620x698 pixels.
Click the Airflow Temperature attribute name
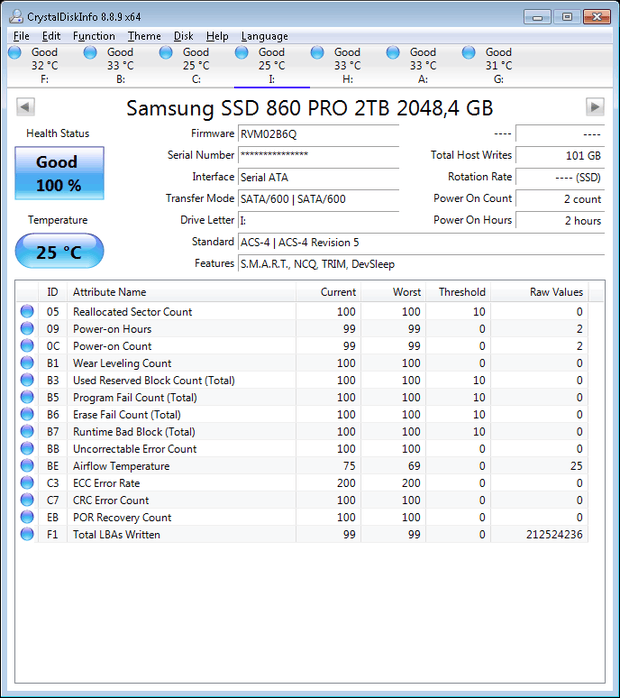(x=121, y=466)
